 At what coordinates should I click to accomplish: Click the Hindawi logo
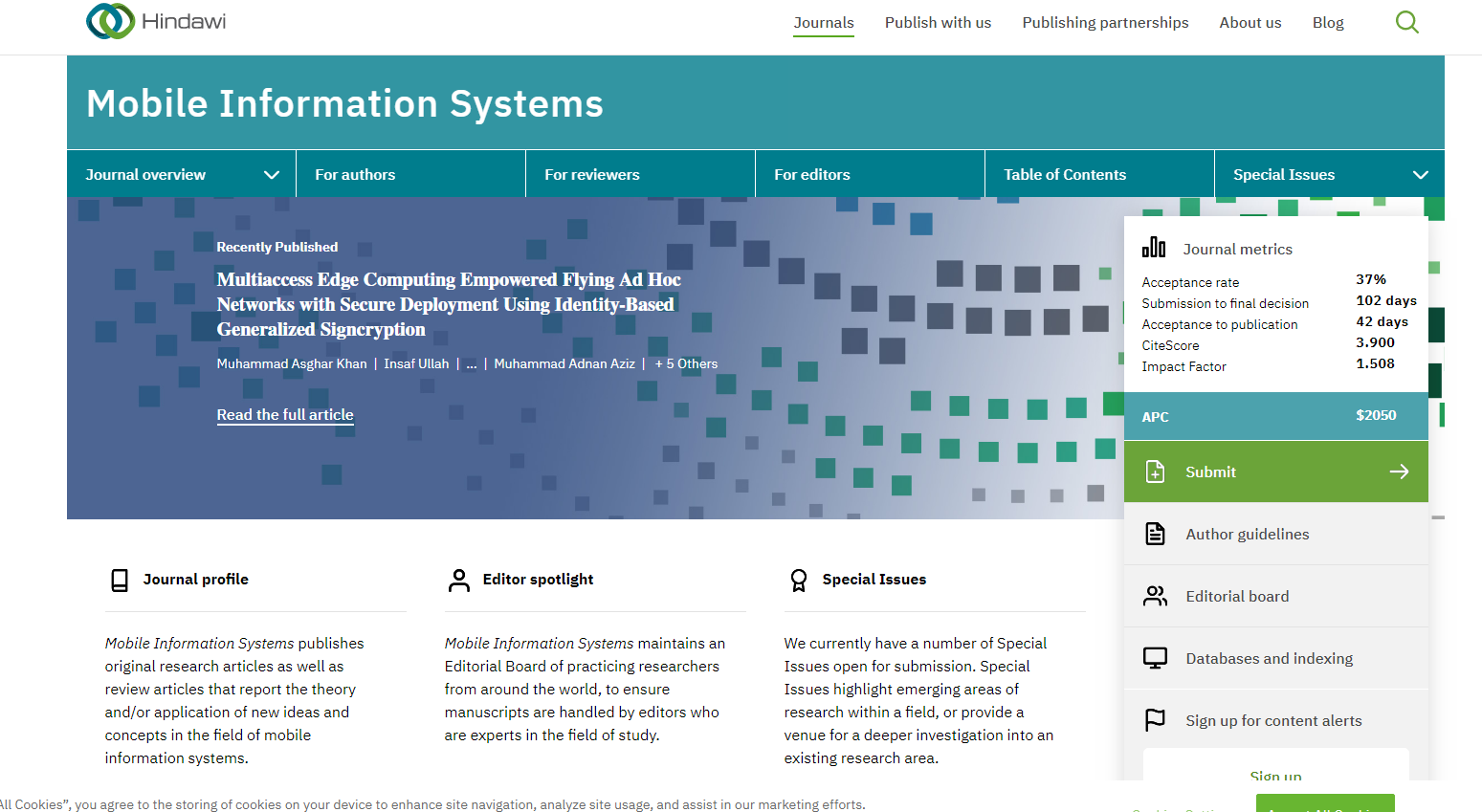tap(156, 21)
